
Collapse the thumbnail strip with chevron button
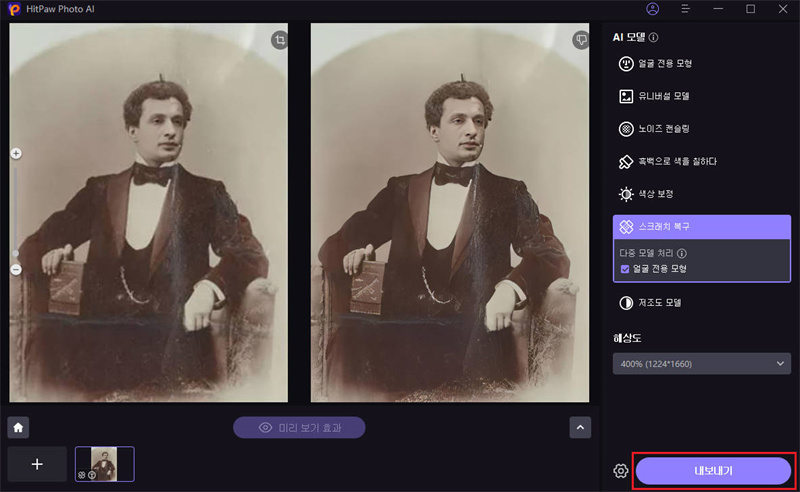(580, 428)
